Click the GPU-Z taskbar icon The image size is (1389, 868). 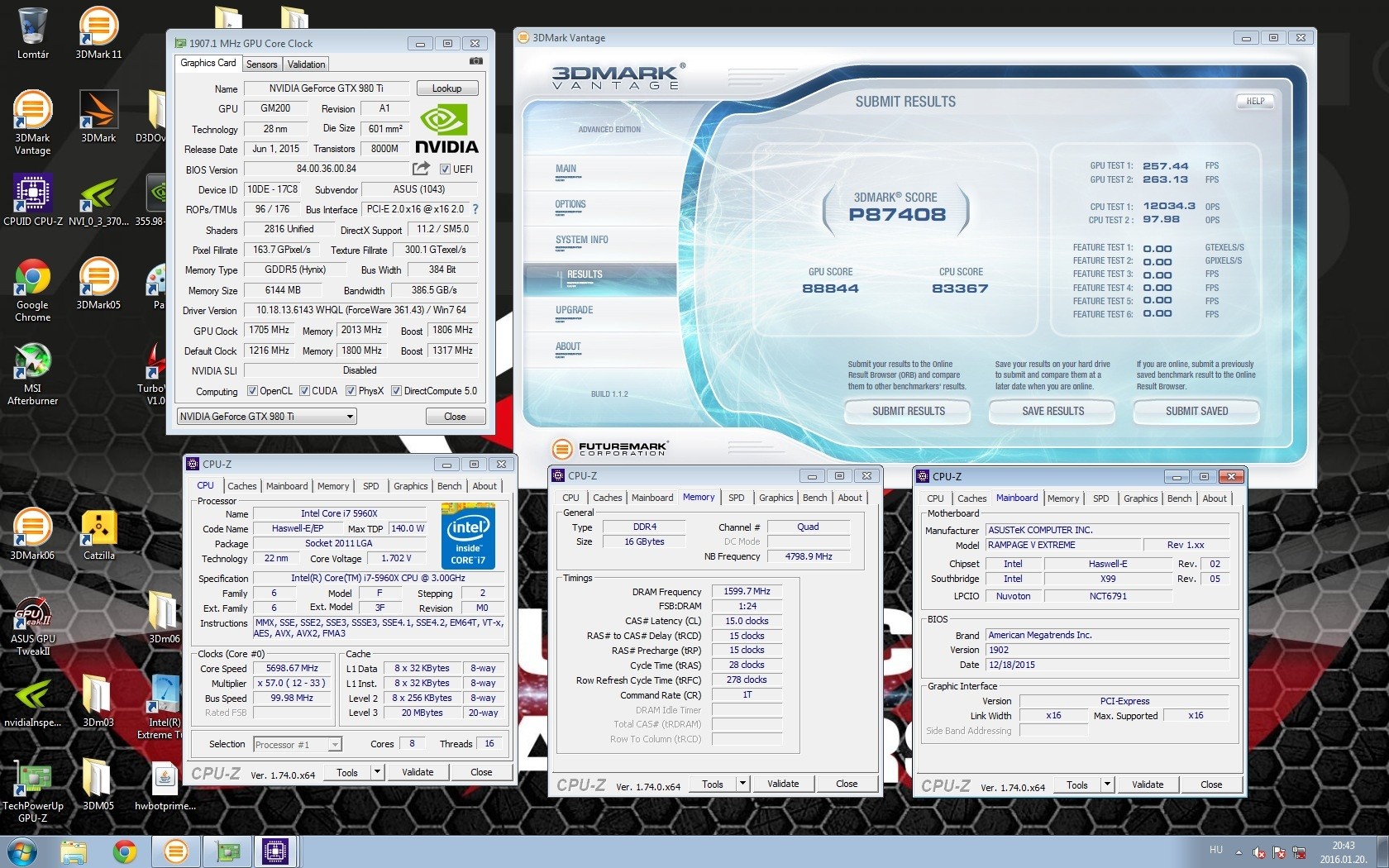[227, 851]
